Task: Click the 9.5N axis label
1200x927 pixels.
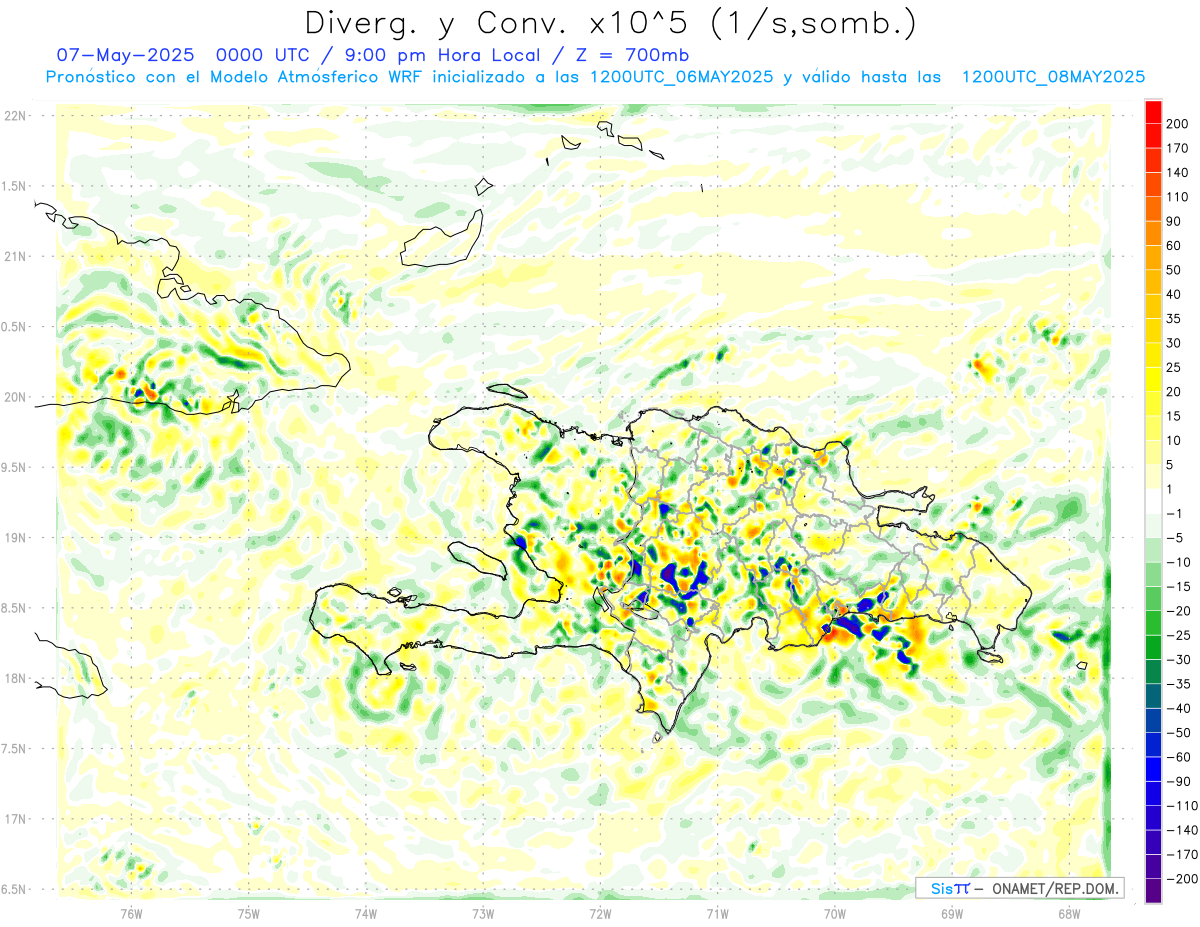Action: (14, 467)
